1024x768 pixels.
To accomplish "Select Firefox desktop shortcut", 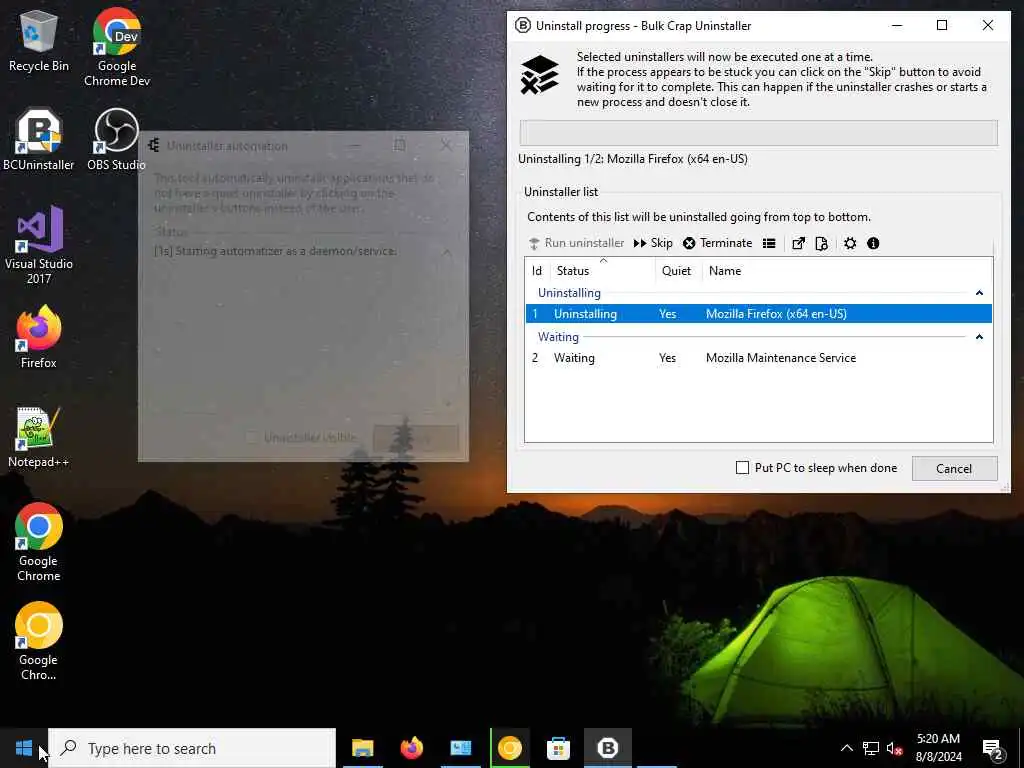I will (x=39, y=338).
